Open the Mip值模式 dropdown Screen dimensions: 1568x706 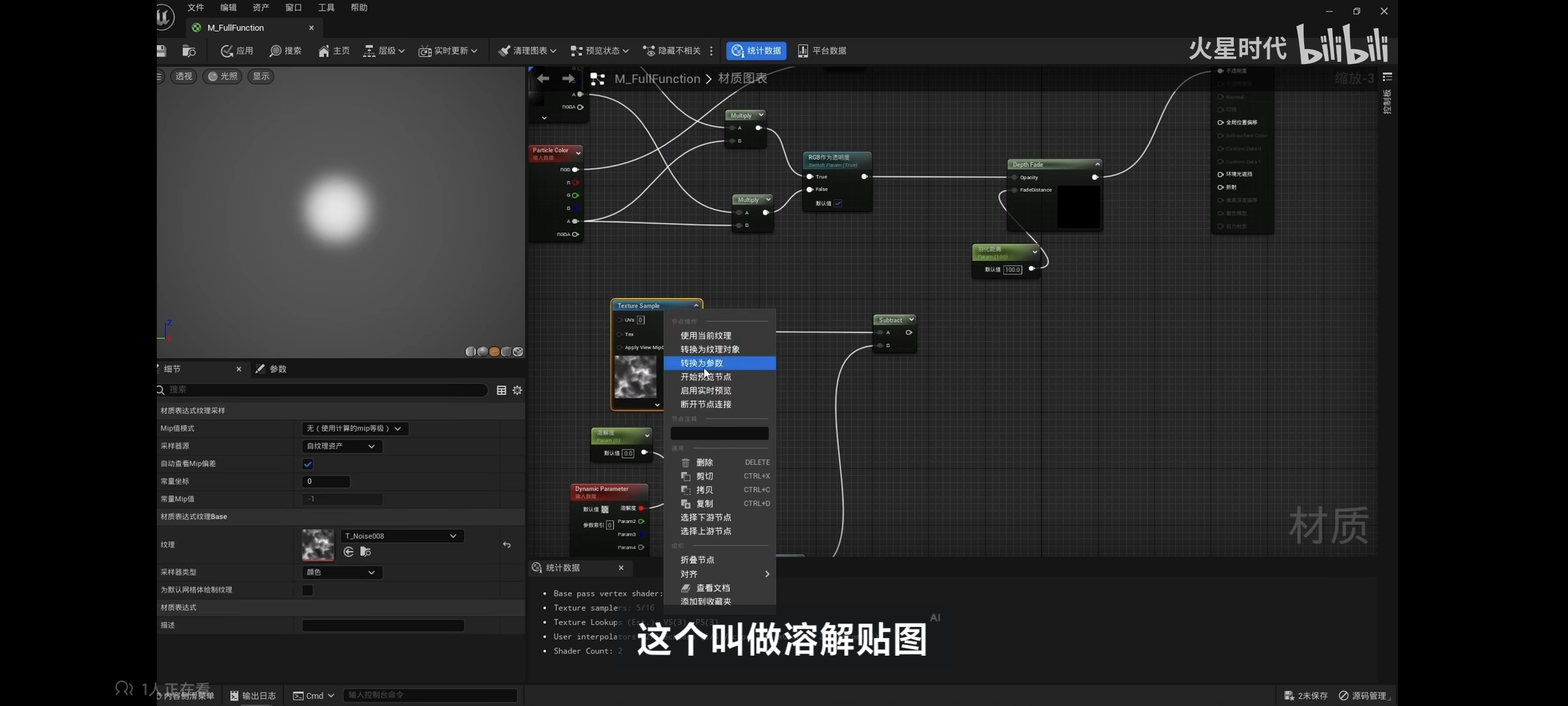point(354,429)
